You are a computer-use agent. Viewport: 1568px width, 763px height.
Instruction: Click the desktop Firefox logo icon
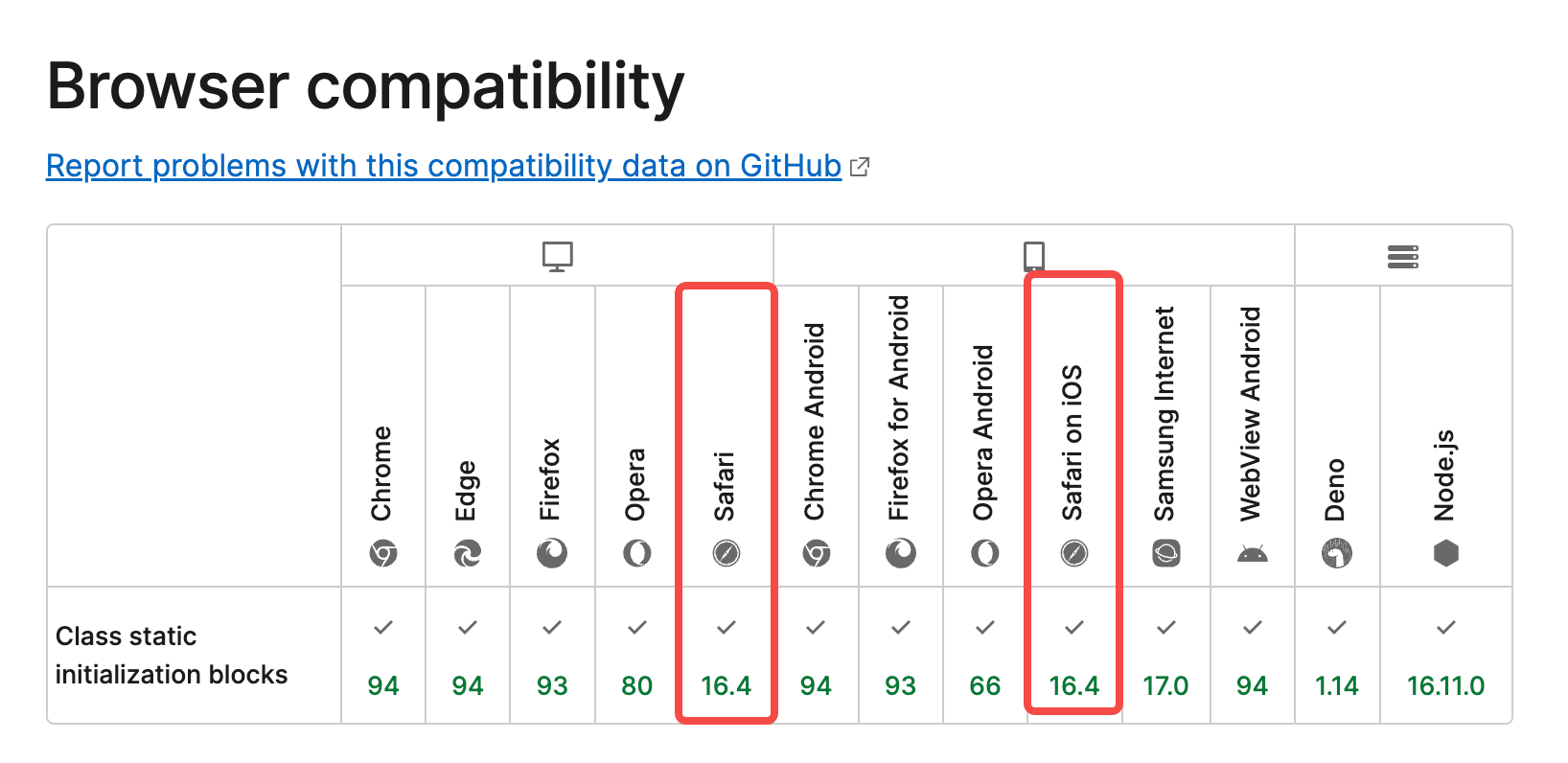(552, 553)
